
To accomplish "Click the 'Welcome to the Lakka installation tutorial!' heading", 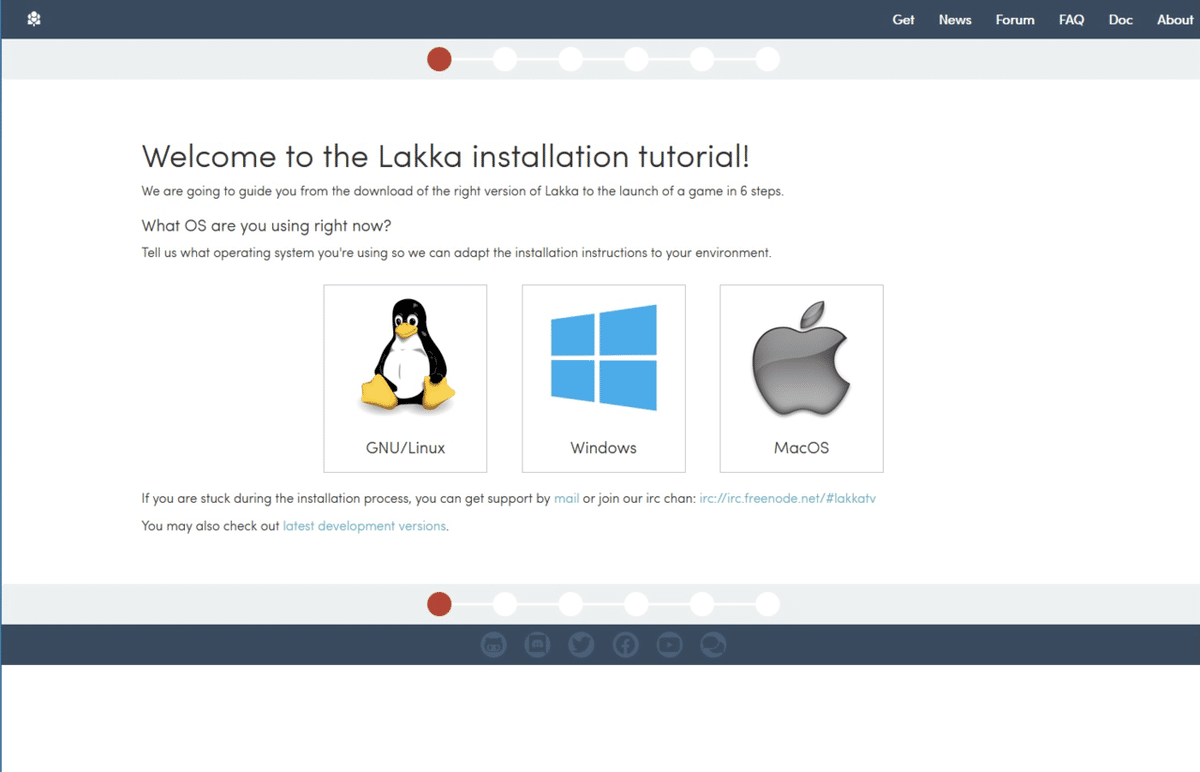I will [x=445, y=157].
